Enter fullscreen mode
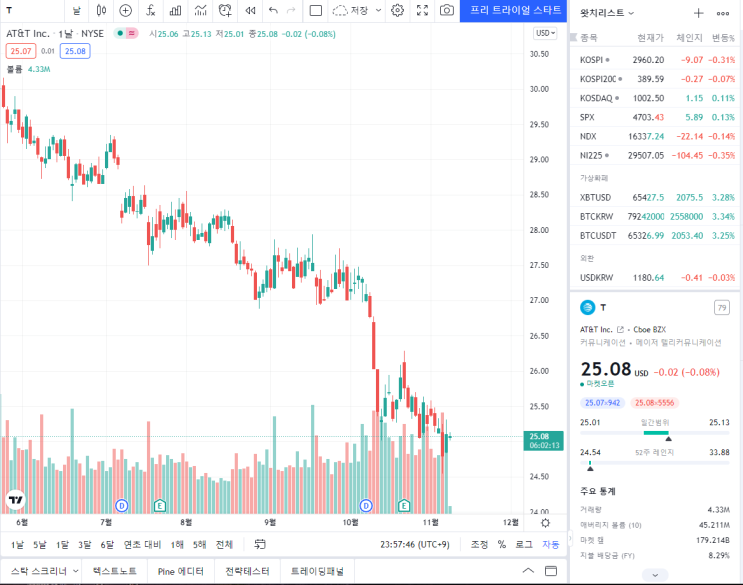 click(x=422, y=10)
